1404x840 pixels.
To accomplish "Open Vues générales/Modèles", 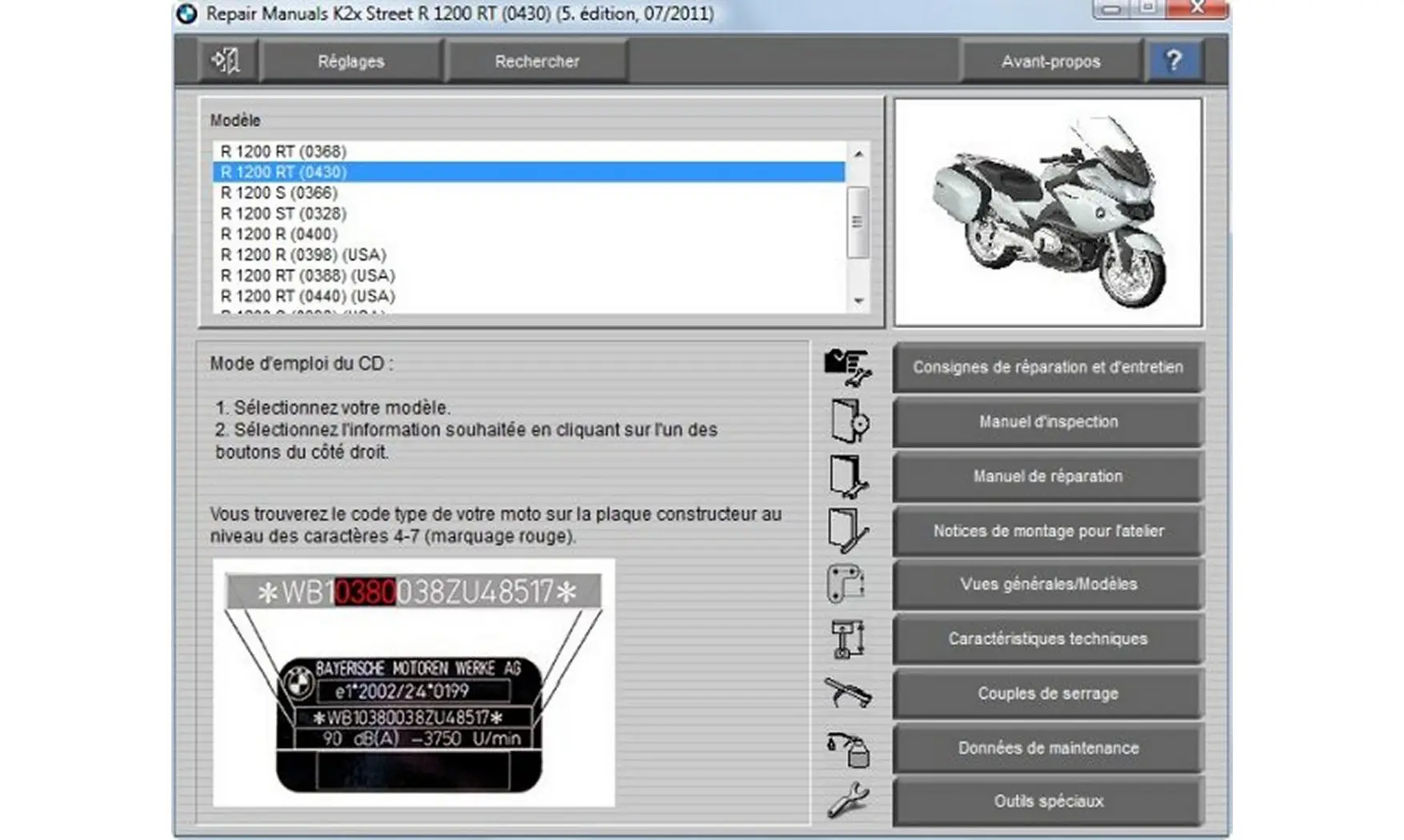I will [1048, 584].
